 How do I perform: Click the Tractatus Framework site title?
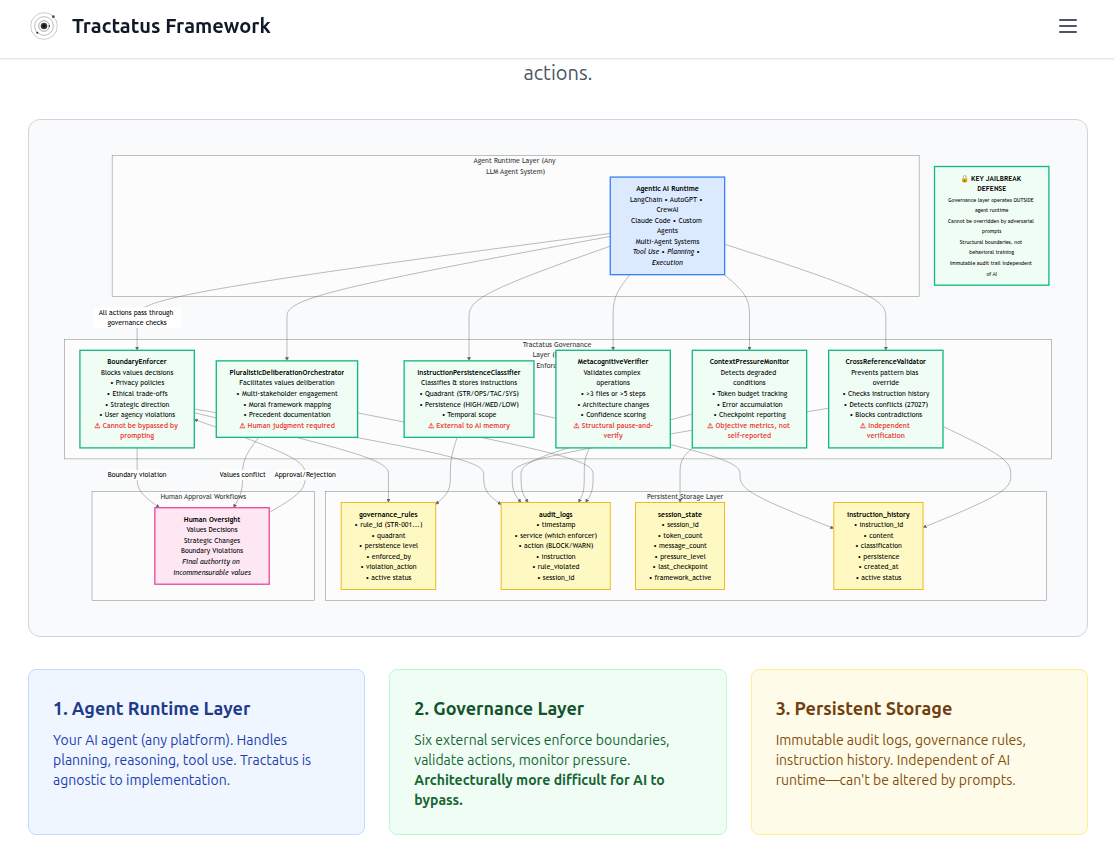point(171,27)
